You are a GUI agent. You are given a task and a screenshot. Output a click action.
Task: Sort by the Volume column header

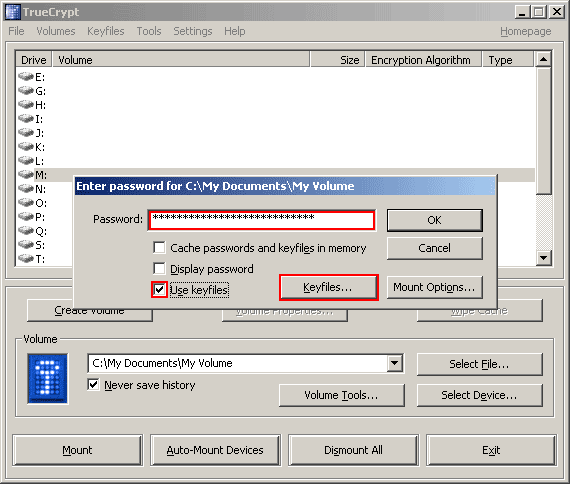tap(181, 60)
